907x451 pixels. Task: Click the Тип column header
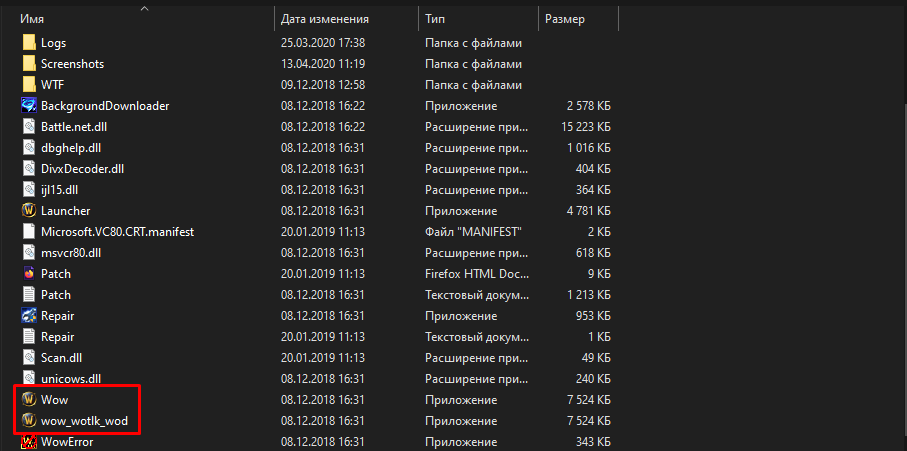(435, 19)
